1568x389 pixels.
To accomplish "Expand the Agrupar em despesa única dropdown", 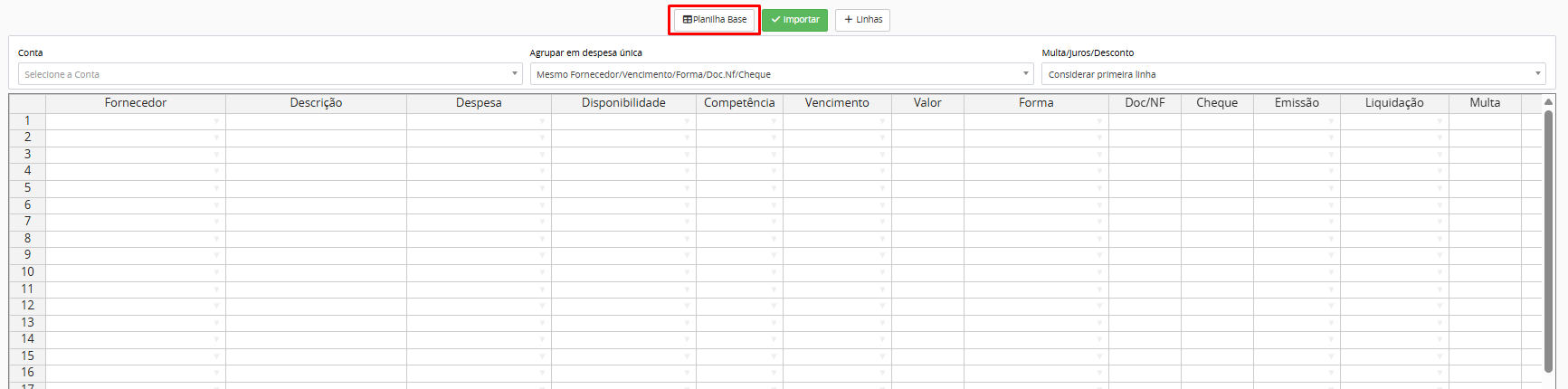I will 781,74.
